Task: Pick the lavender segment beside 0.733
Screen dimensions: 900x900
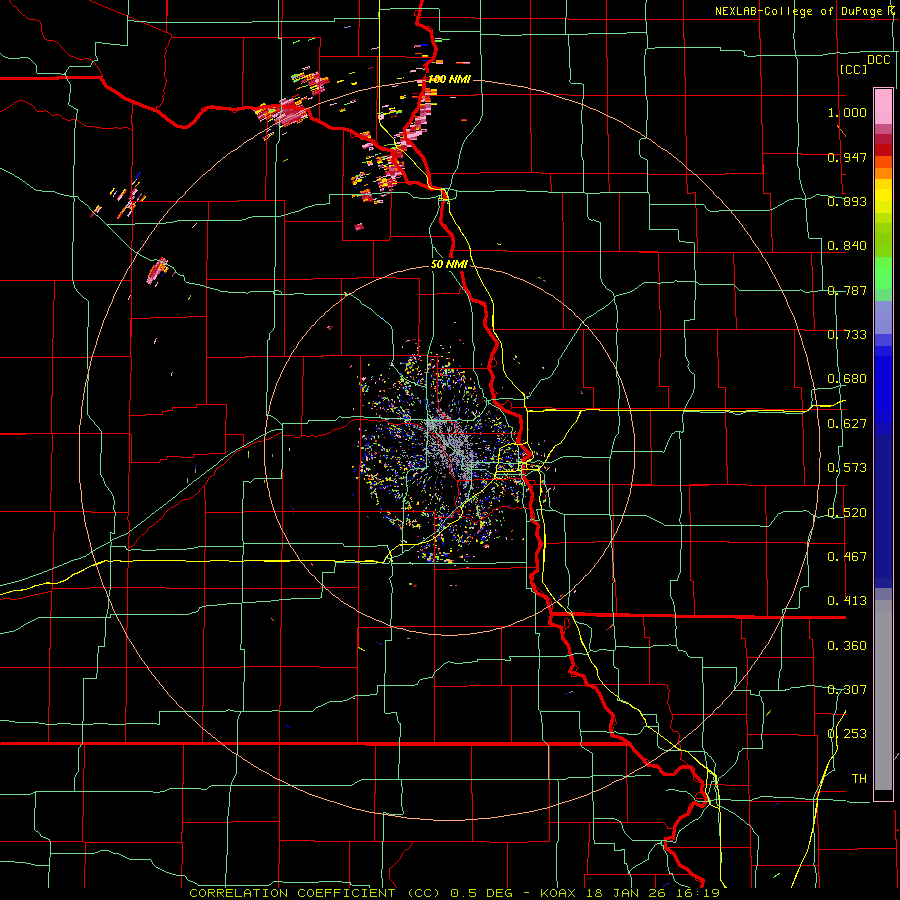Action: (x=883, y=317)
